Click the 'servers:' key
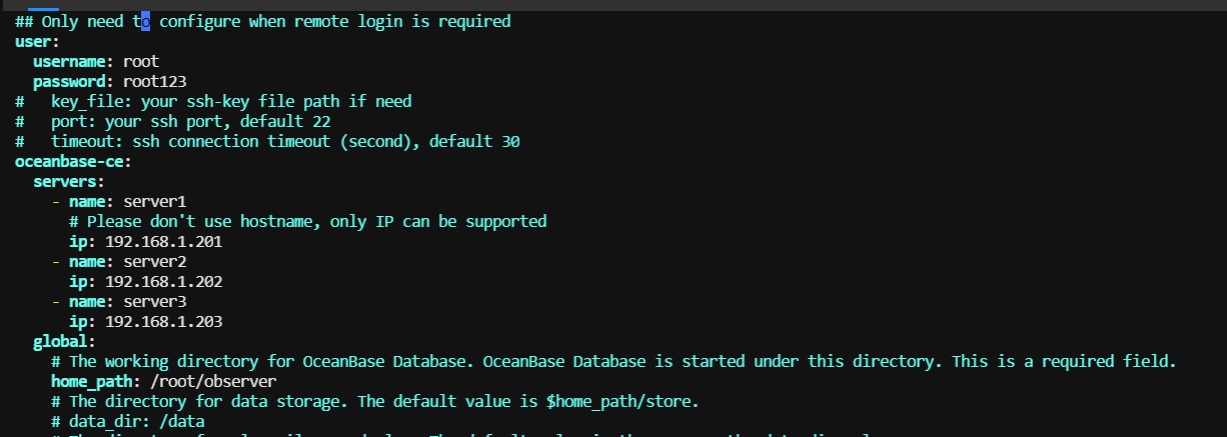 pyautogui.click(x=69, y=181)
